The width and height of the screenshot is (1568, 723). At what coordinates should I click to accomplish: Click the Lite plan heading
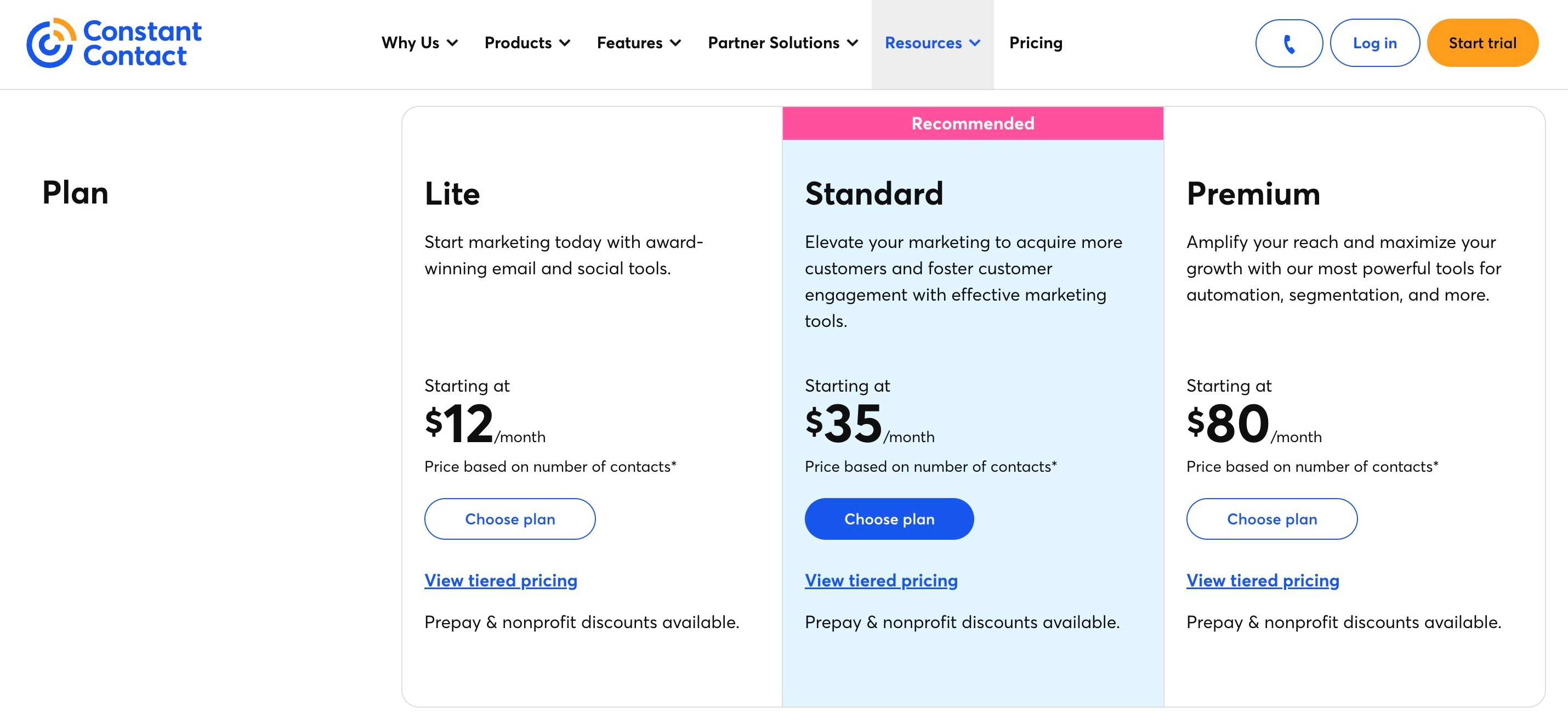452,194
